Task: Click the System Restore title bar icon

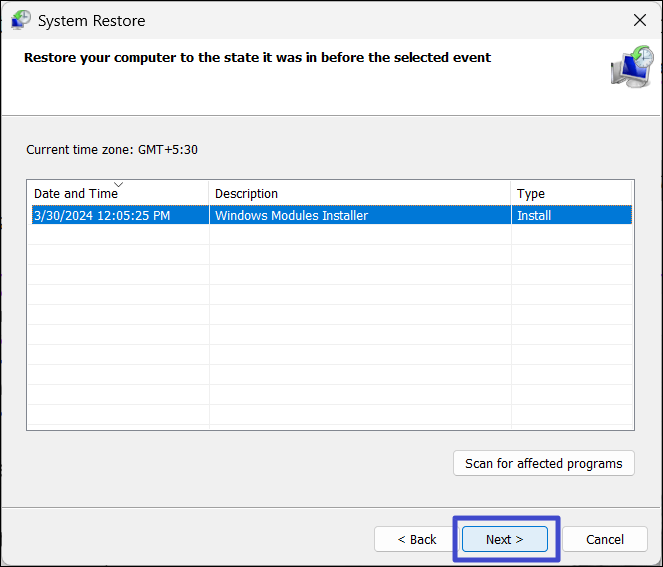Action: [20, 19]
